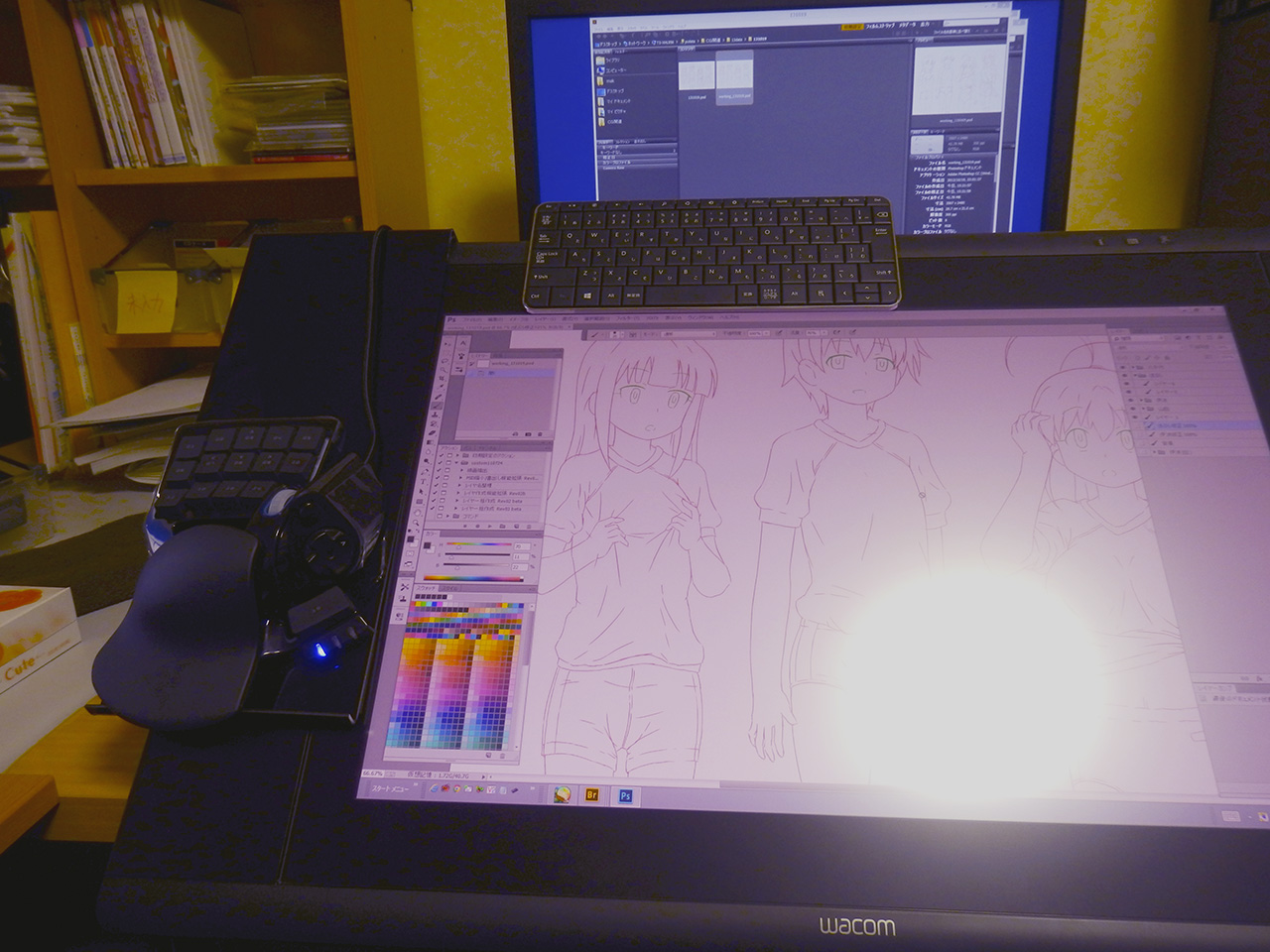Pick a color from the Color panel spectrum ramp
The width and height of the screenshot is (1270, 952).
tap(473, 578)
